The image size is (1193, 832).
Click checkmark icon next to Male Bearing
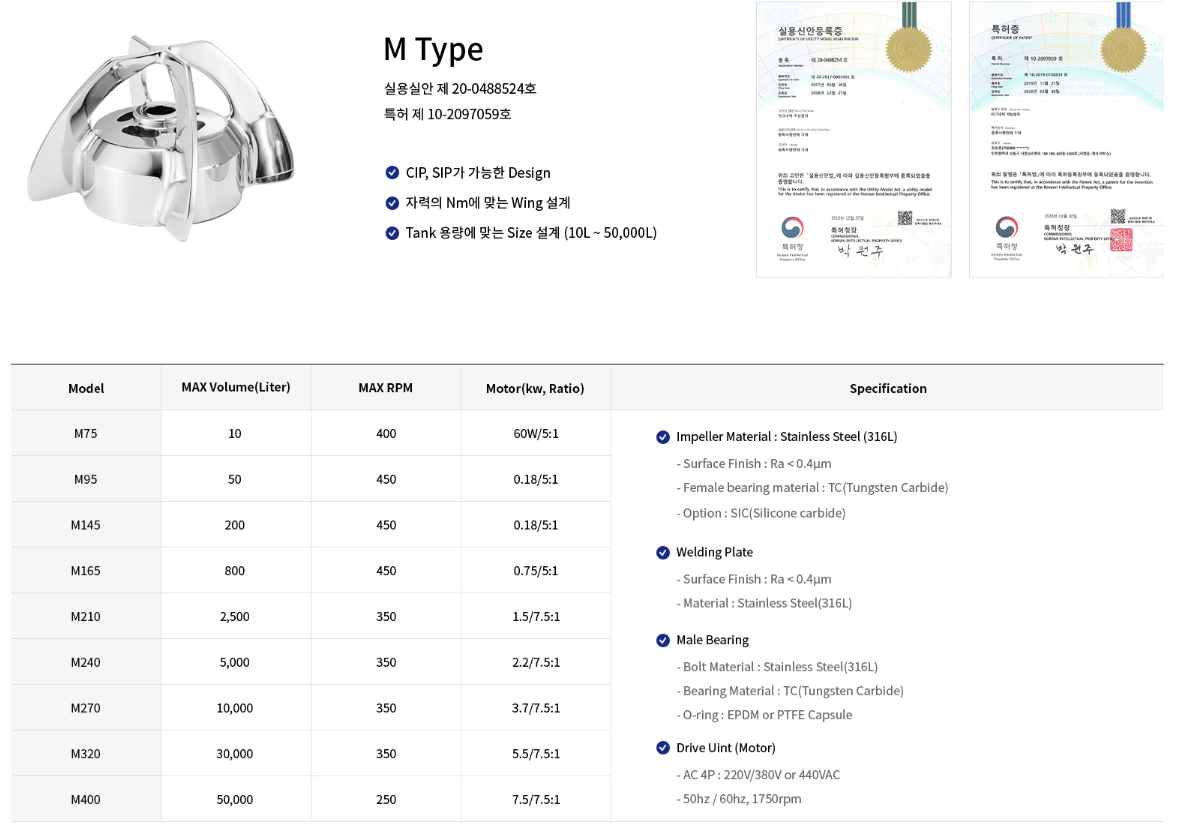pos(663,640)
